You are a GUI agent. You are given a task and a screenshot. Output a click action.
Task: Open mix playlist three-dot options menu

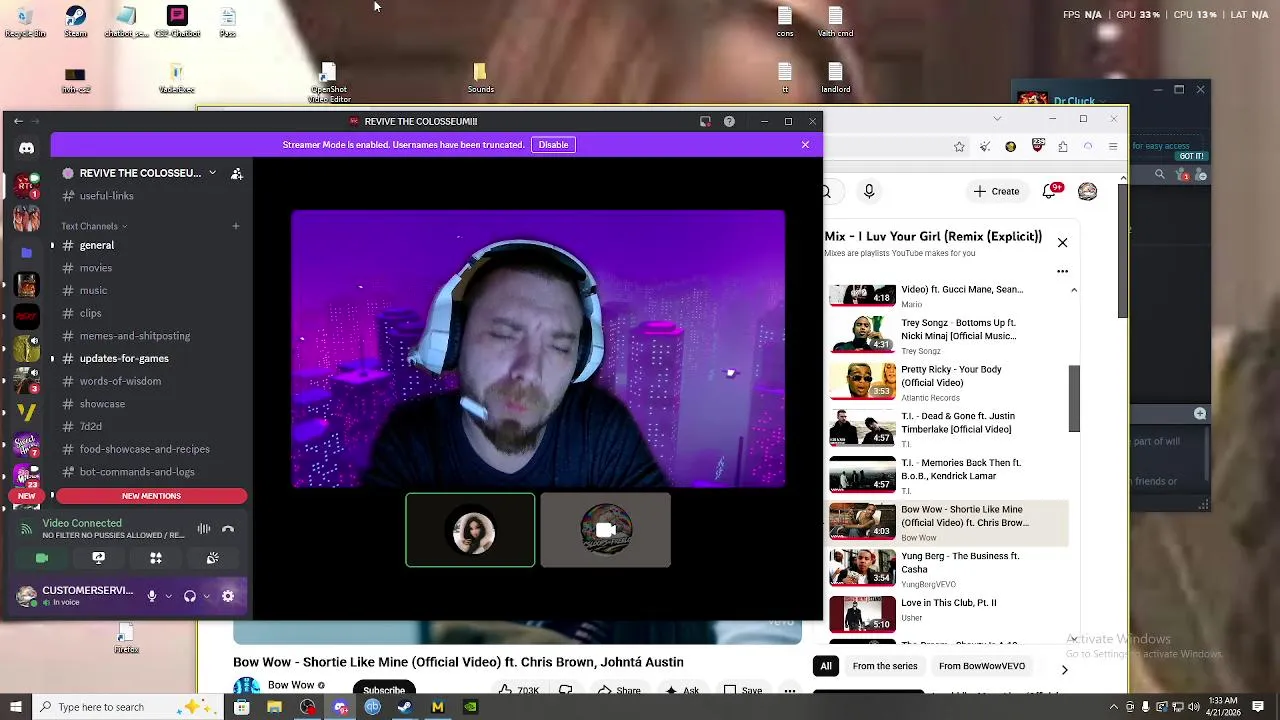pyautogui.click(x=1062, y=271)
